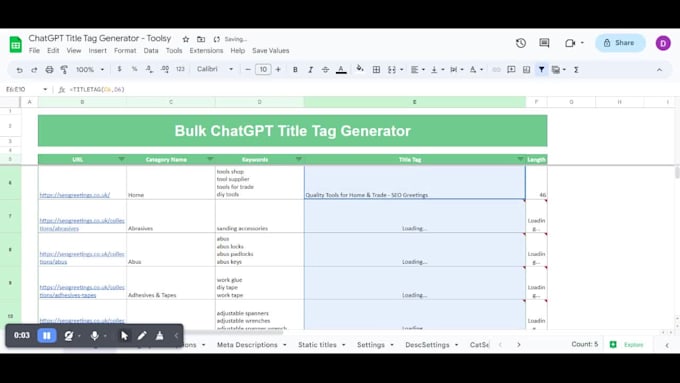
Task: Toggle strikethrough formatting
Action: (x=325, y=69)
